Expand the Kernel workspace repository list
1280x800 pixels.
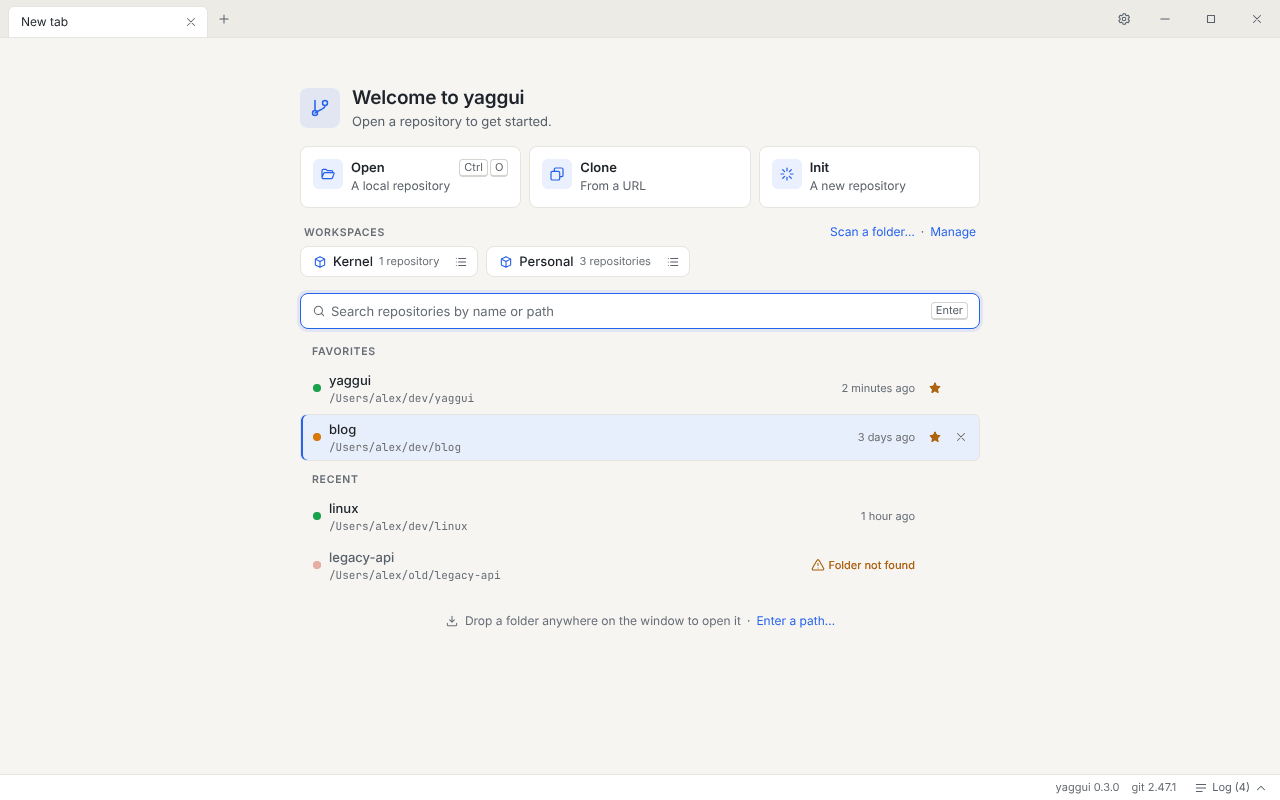(461, 262)
